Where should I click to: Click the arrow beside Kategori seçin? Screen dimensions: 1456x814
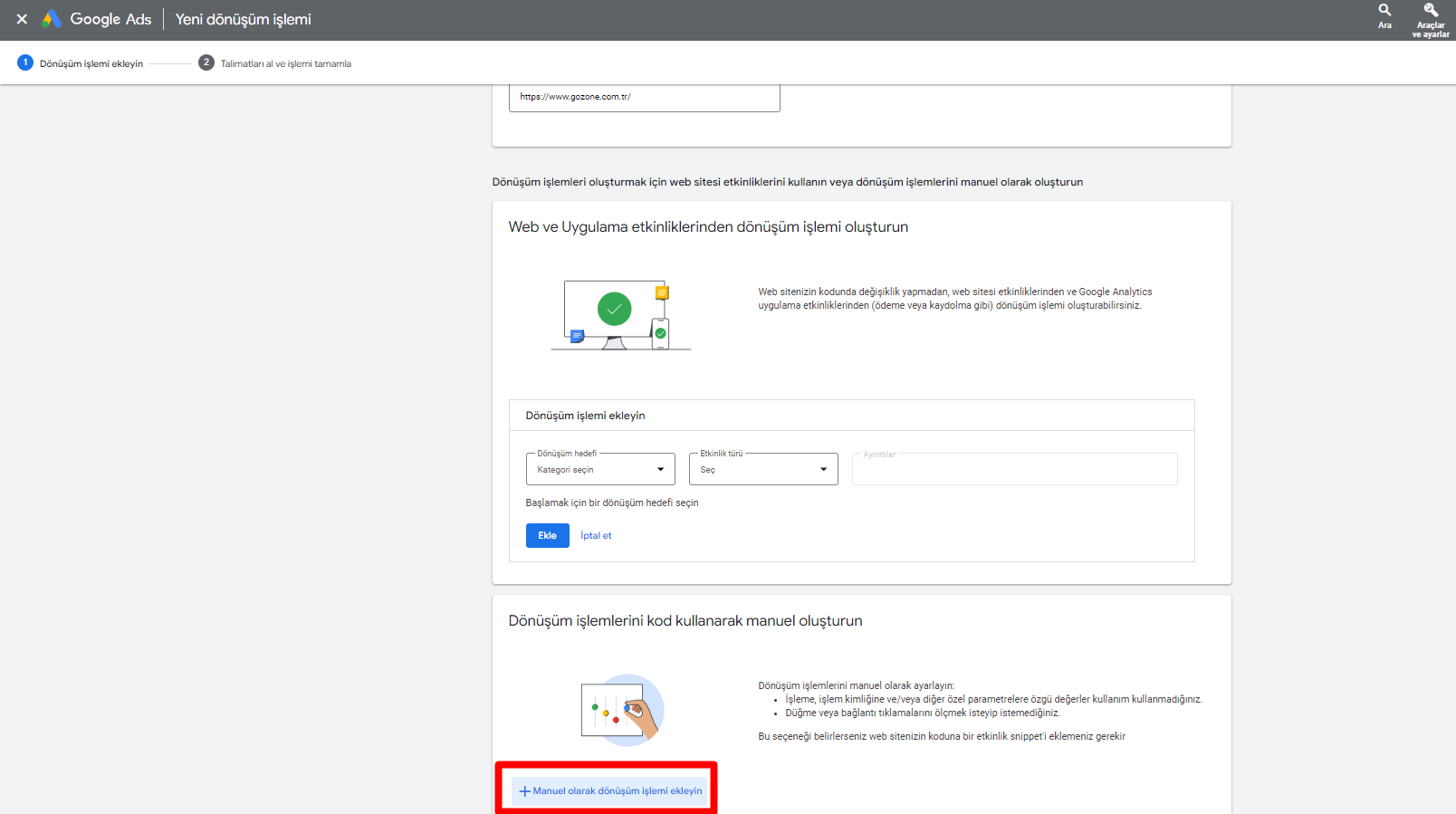click(x=660, y=469)
